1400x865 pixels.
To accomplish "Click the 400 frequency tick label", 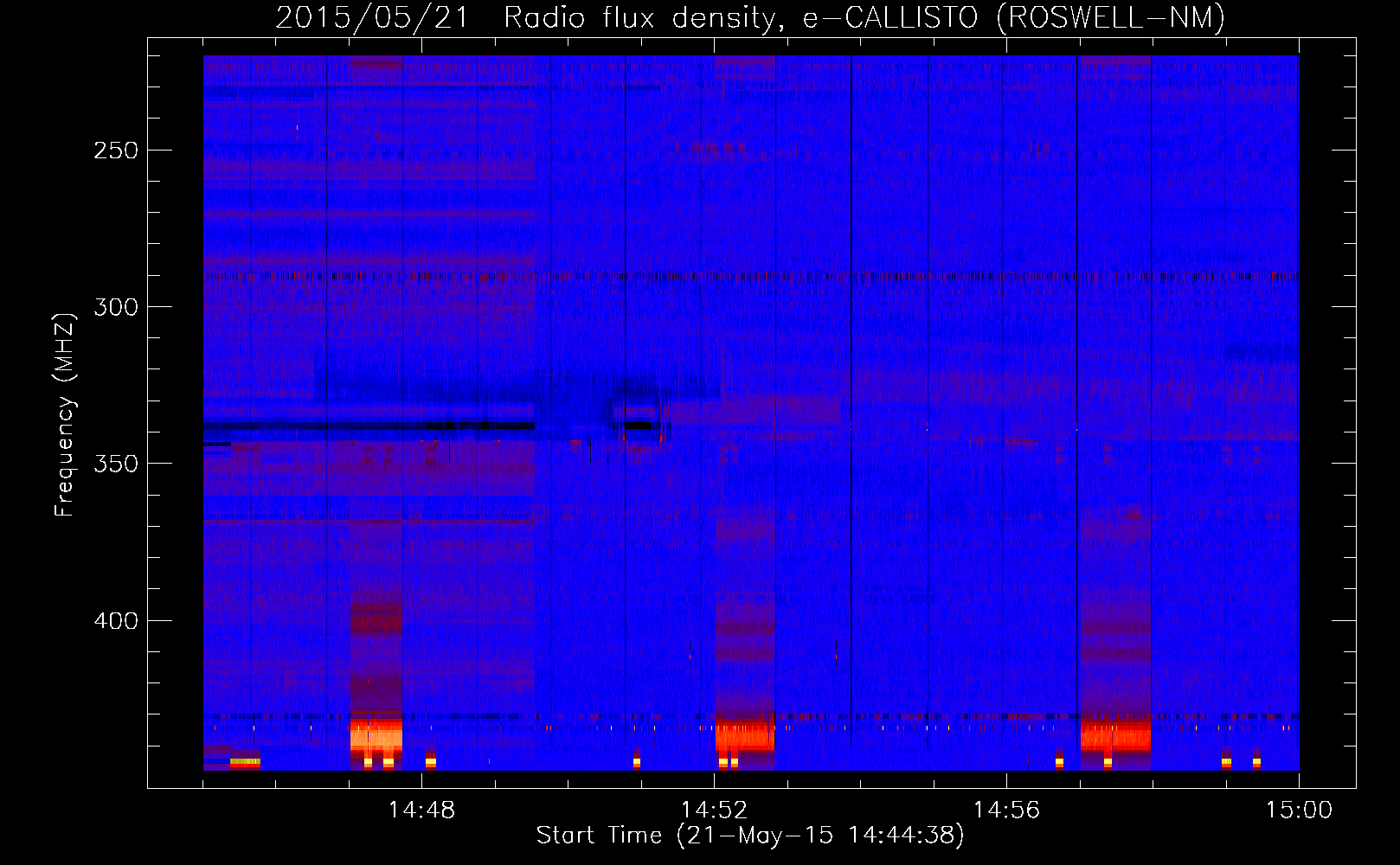I will coord(116,621).
